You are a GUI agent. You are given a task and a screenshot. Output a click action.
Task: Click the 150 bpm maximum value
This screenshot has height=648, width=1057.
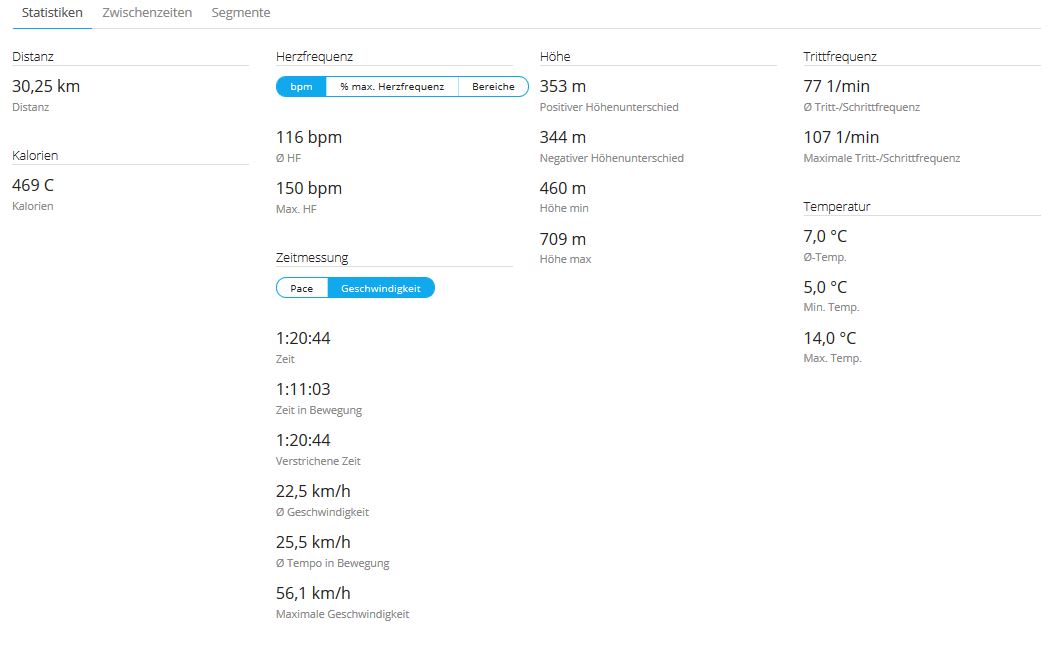pos(309,188)
